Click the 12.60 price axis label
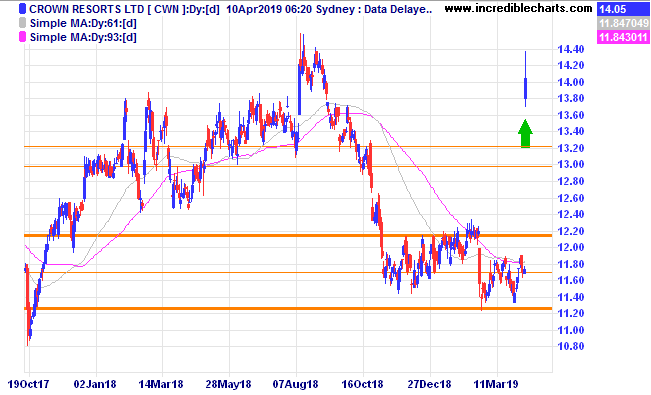Screen dimensions: 651x395 [x=570, y=198]
